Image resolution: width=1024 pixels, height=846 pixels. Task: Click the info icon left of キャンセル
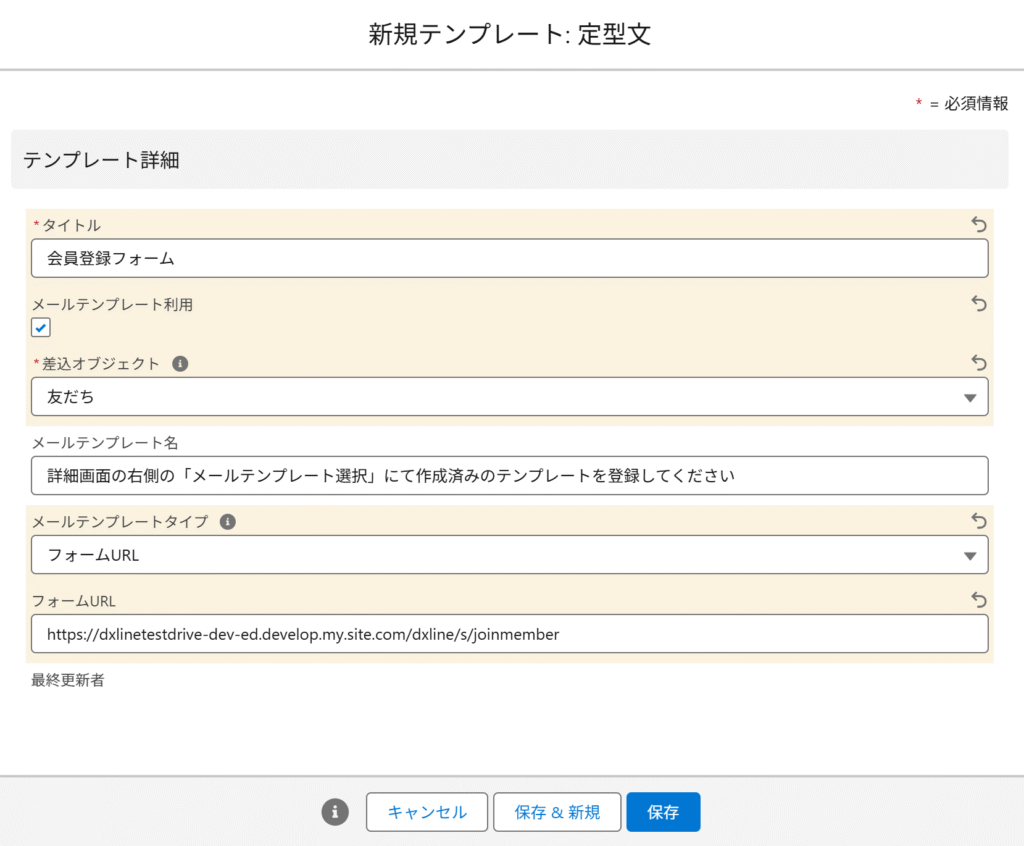pos(335,812)
